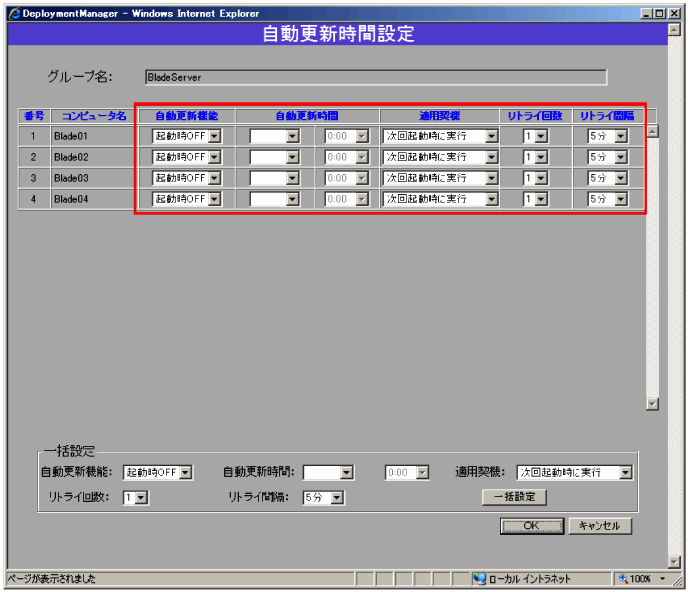The image size is (688, 592).
Task: Click the magnifier zoom icon in status bar
Action: (x=624, y=579)
